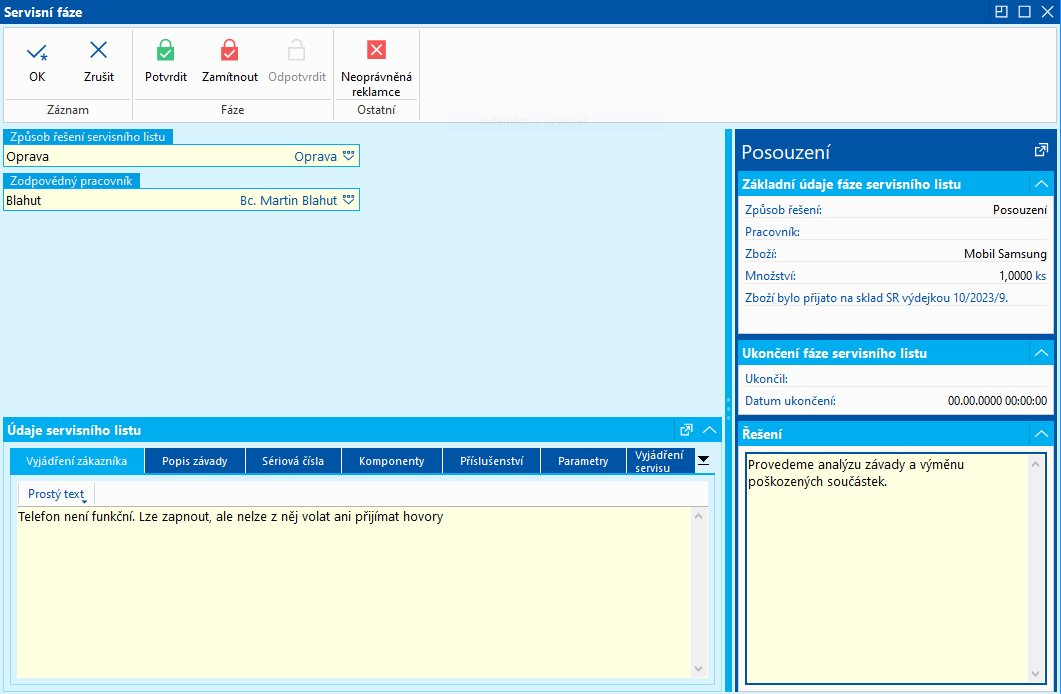Reject phase with Zamítnout red lock
This screenshot has width=1061, height=694.
[x=229, y=50]
